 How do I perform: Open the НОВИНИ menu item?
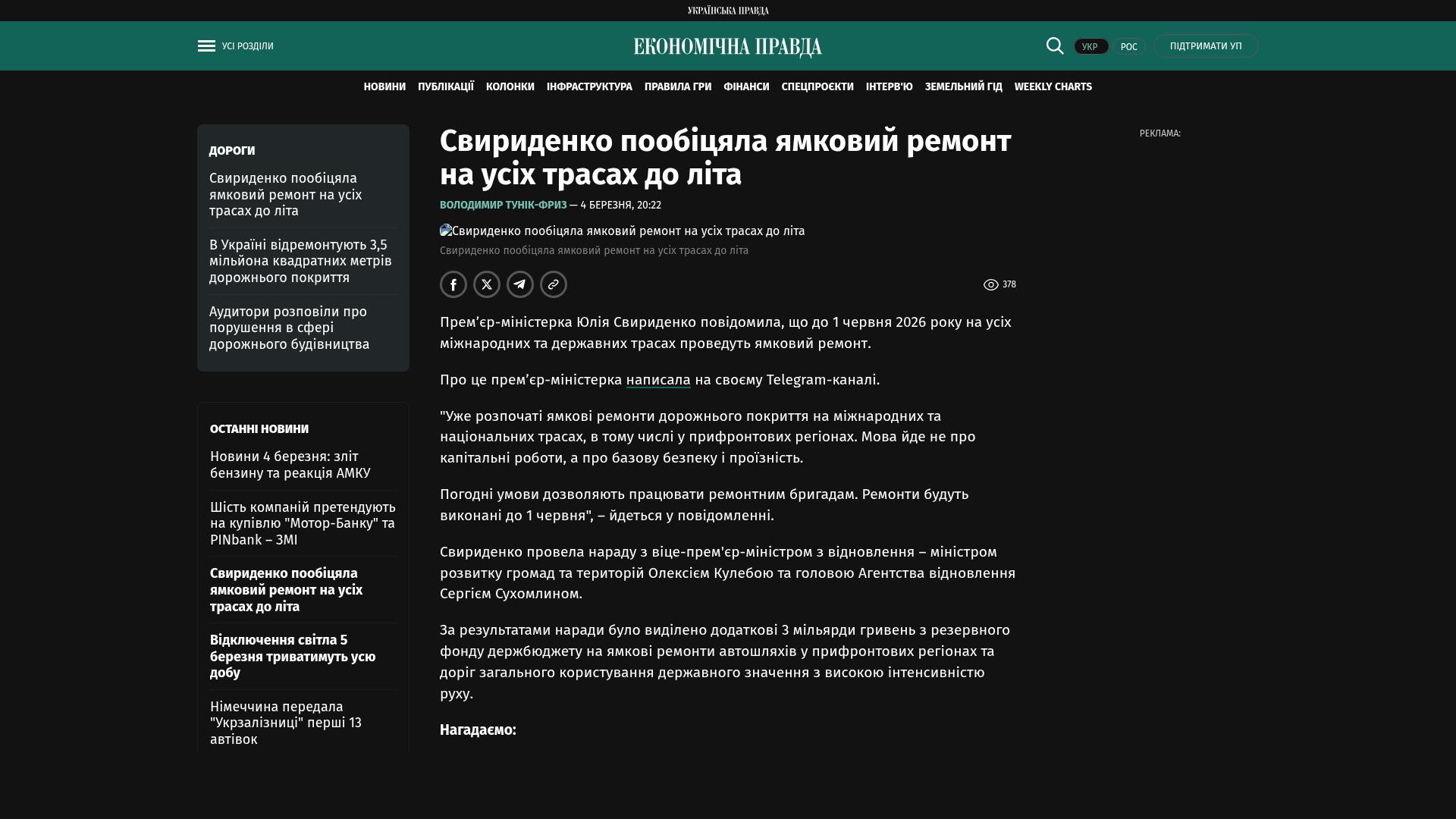pyautogui.click(x=384, y=87)
